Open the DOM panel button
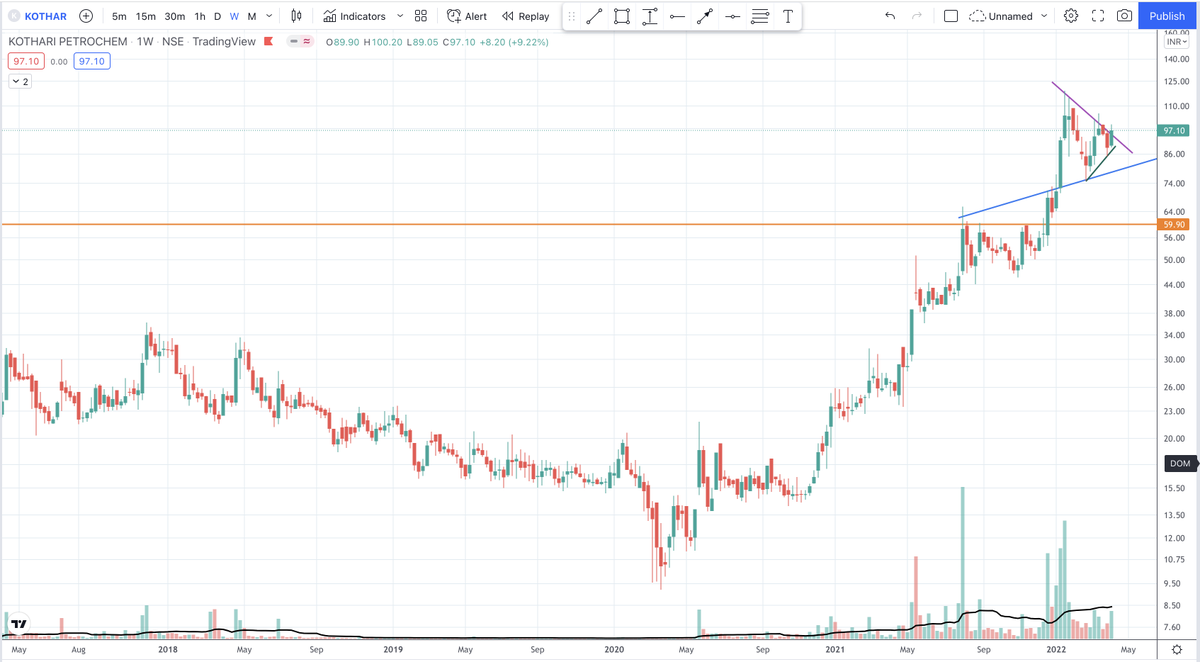This screenshot has height=662, width=1200. click(x=1180, y=463)
